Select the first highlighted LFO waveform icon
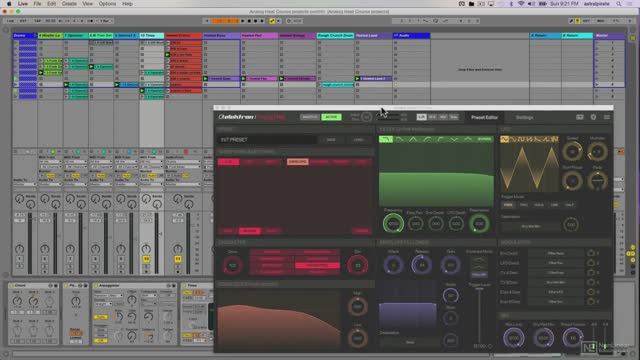Image resolution: width=640 pixels, height=360 pixels. [x=504, y=140]
